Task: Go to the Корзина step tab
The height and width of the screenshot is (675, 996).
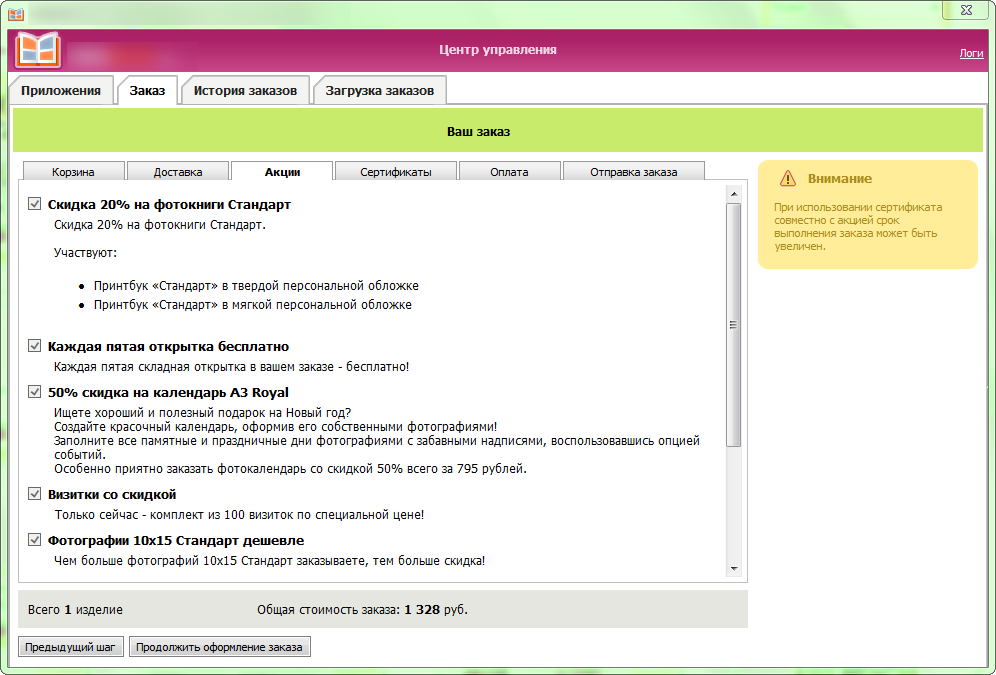Action: pyautogui.click(x=74, y=172)
